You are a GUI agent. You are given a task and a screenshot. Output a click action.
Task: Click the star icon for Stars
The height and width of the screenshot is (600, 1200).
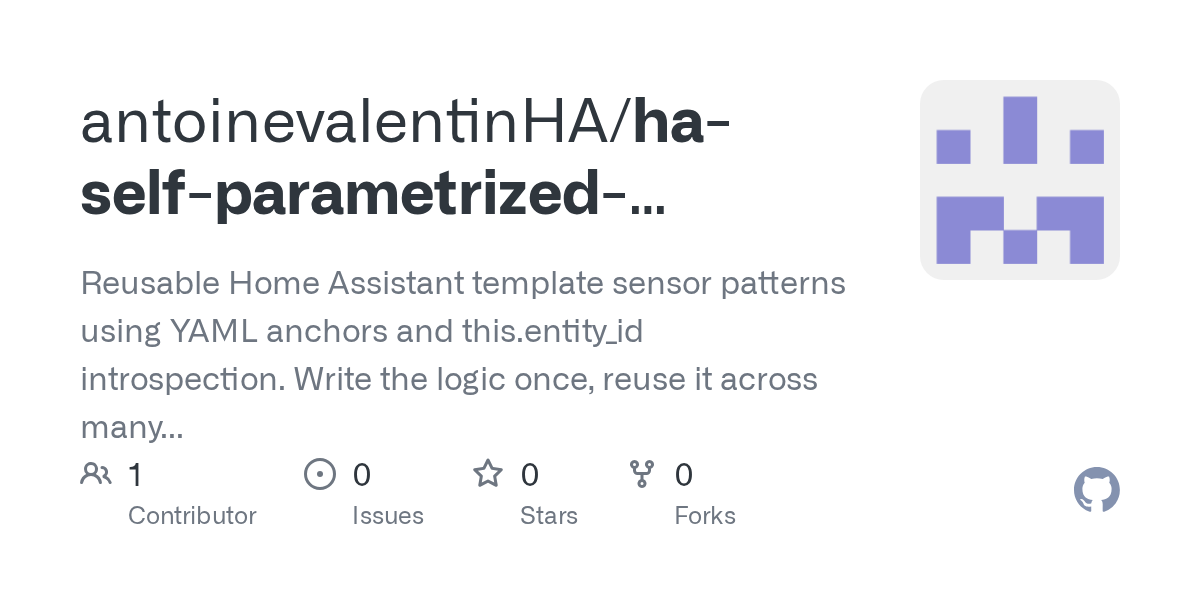pyautogui.click(x=488, y=474)
